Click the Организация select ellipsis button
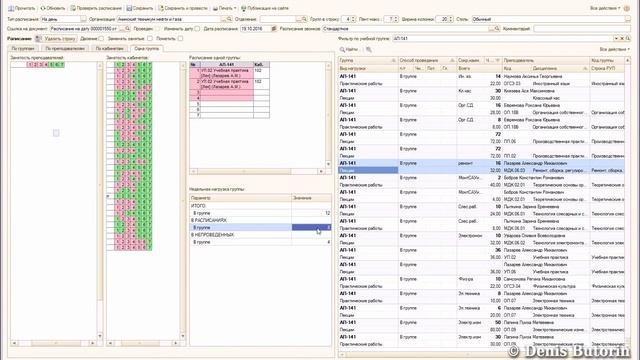This screenshot has width=640, height=360. [223, 19]
